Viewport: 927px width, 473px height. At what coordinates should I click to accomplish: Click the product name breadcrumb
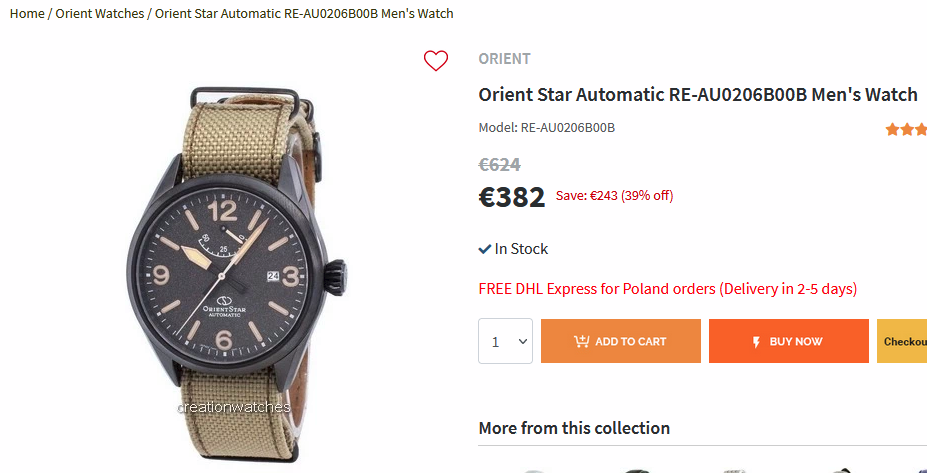(x=304, y=13)
